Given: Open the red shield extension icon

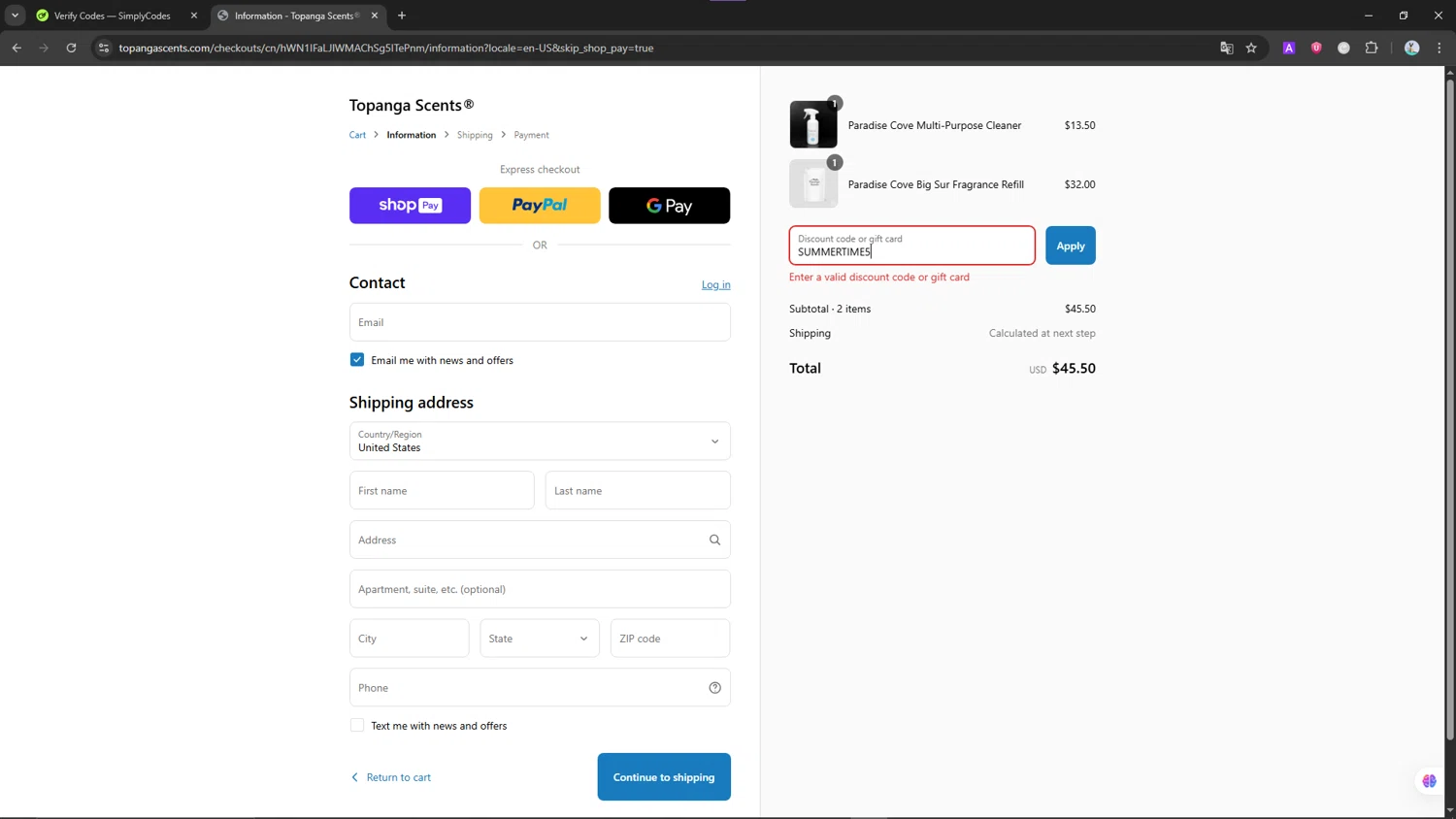Looking at the screenshot, I should pyautogui.click(x=1316, y=48).
